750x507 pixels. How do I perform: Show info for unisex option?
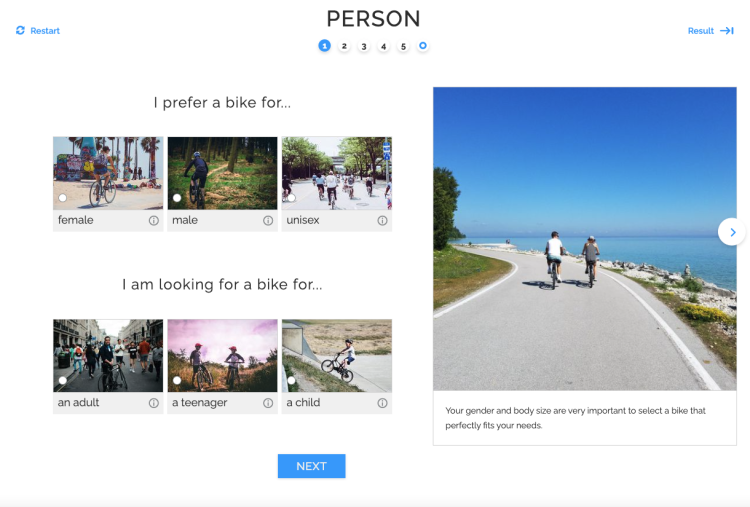382,221
